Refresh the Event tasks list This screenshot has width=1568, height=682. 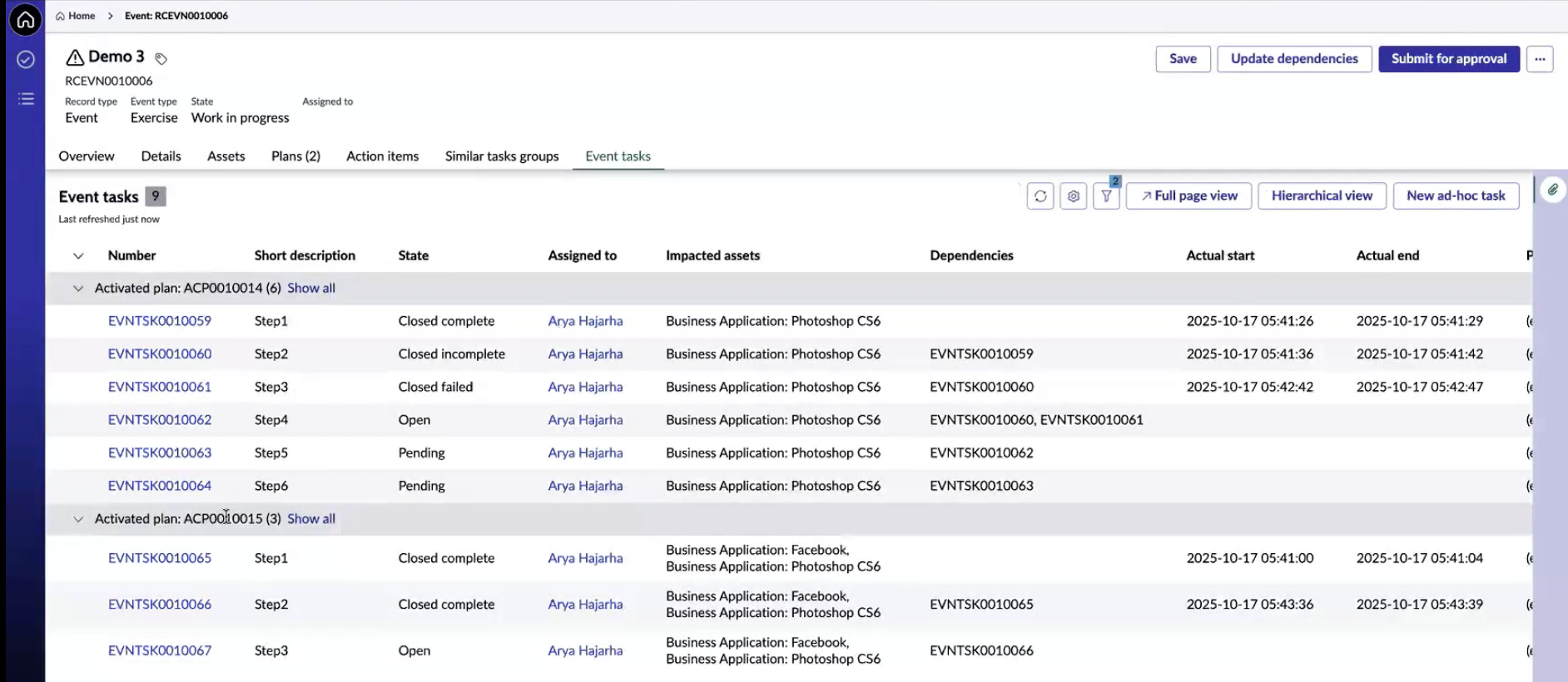click(x=1040, y=196)
